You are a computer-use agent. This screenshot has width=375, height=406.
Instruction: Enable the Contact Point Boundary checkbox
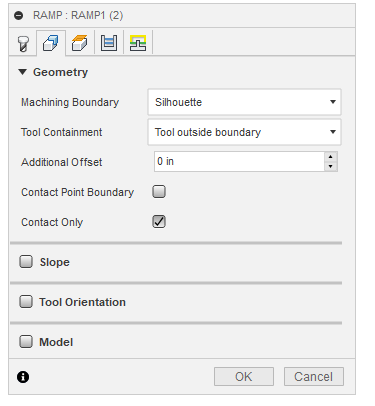click(159, 192)
